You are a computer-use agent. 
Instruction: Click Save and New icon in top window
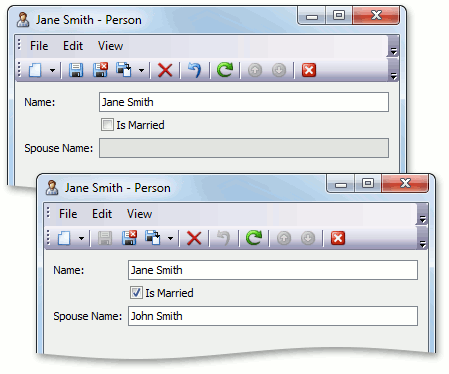click(x=124, y=70)
